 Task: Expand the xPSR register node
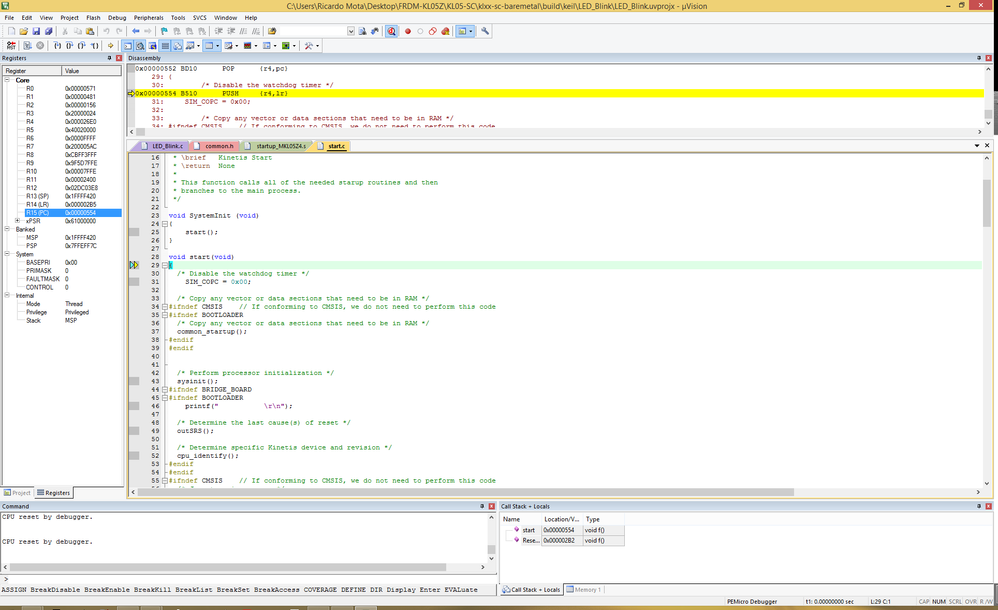(17, 221)
